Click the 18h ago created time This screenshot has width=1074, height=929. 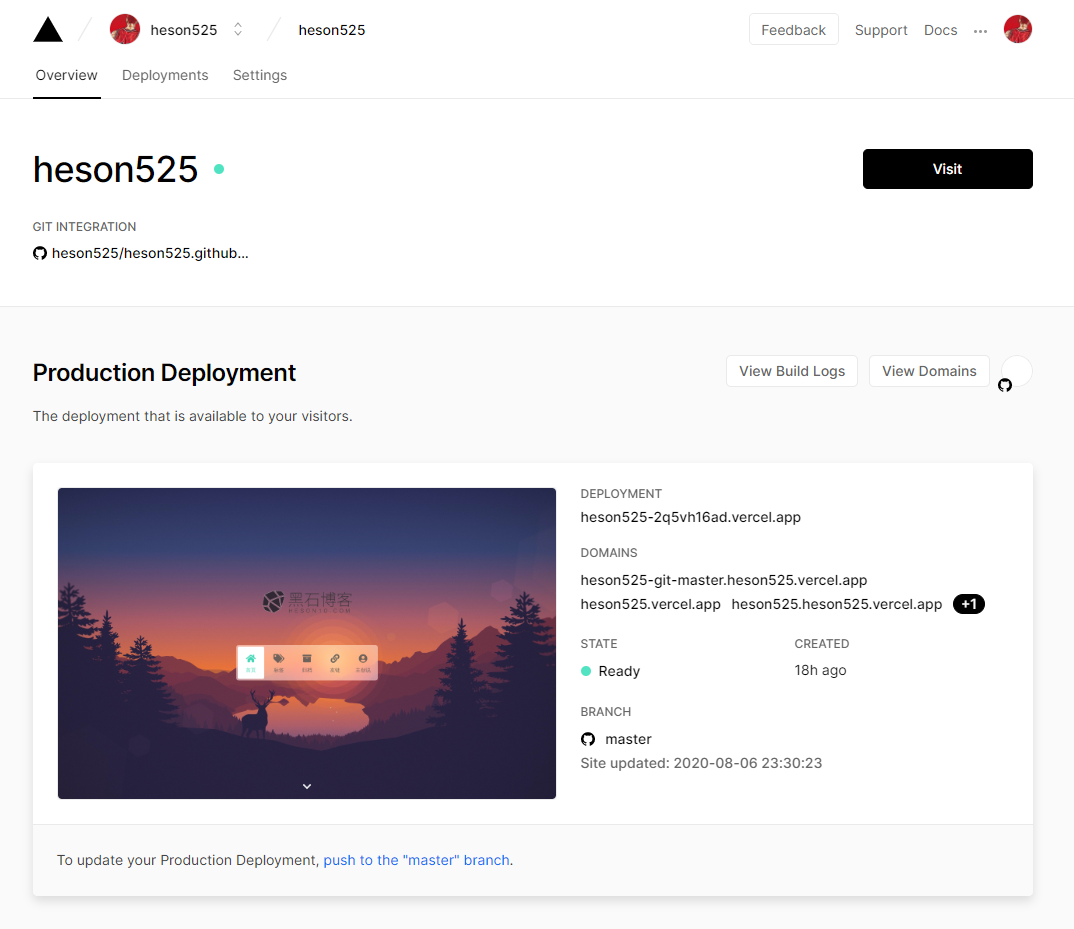(x=820, y=671)
